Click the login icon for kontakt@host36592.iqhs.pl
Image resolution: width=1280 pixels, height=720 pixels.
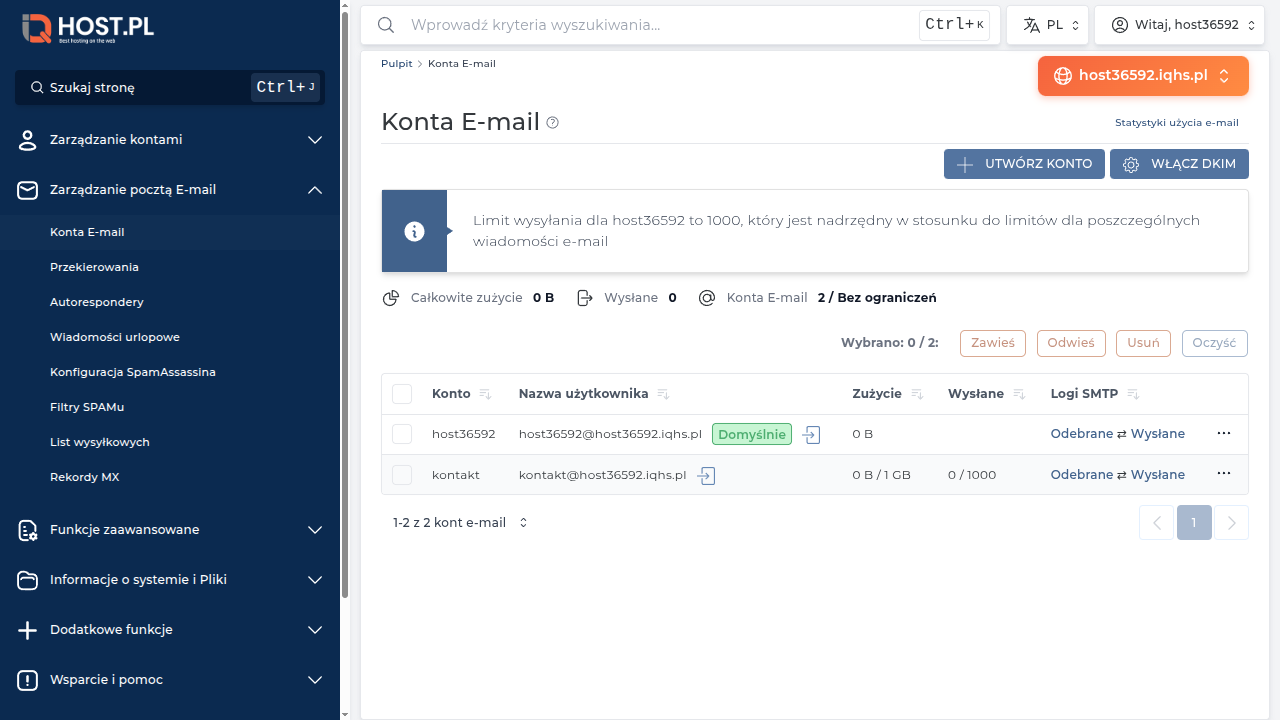pos(706,476)
